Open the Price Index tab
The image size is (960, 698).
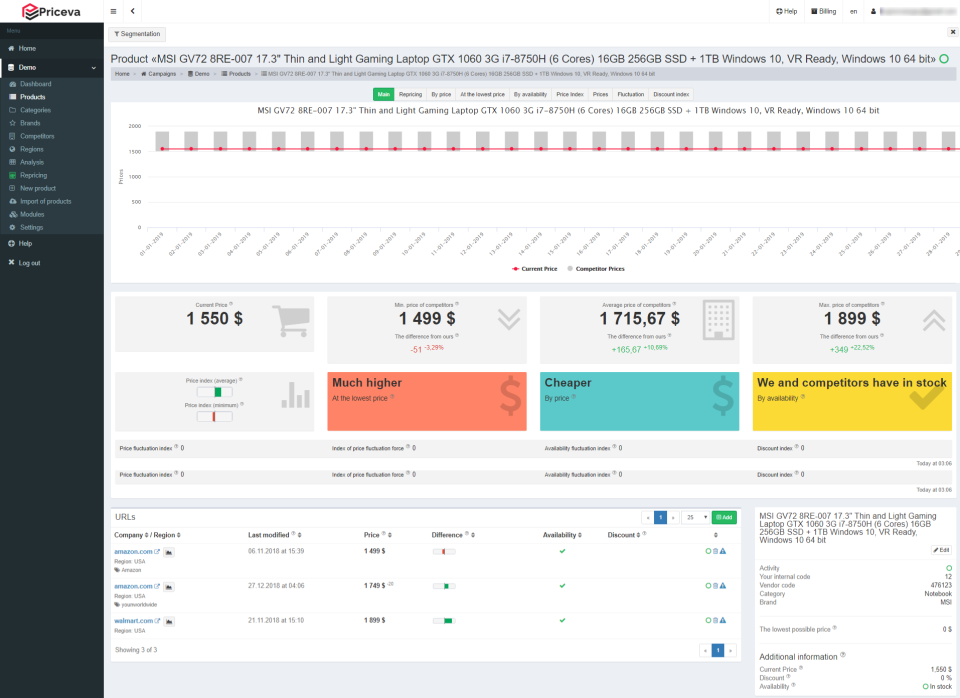(x=570, y=94)
